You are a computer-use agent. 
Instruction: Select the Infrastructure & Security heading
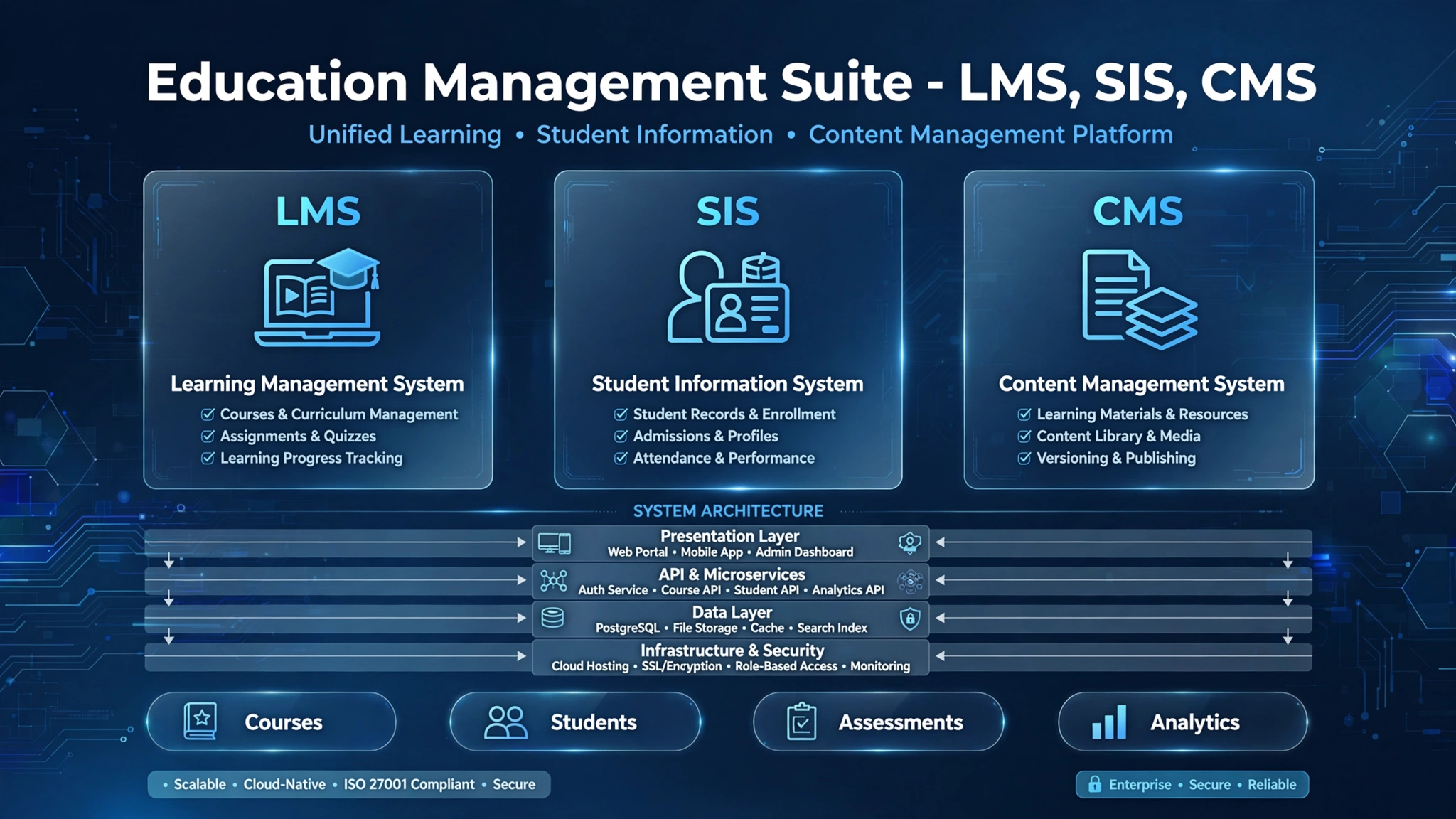click(732, 651)
